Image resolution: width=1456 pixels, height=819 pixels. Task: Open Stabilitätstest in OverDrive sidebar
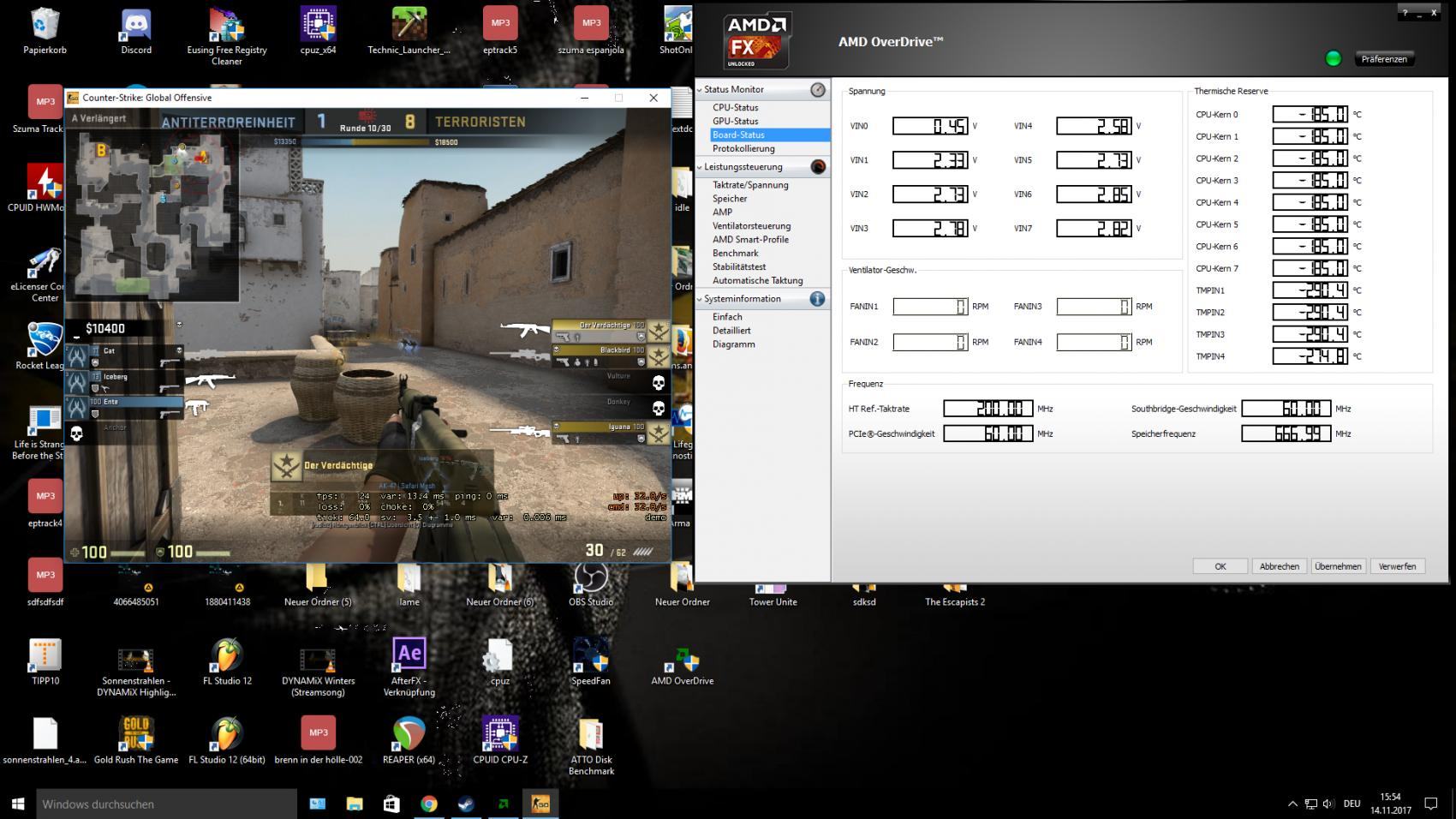(x=739, y=267)
